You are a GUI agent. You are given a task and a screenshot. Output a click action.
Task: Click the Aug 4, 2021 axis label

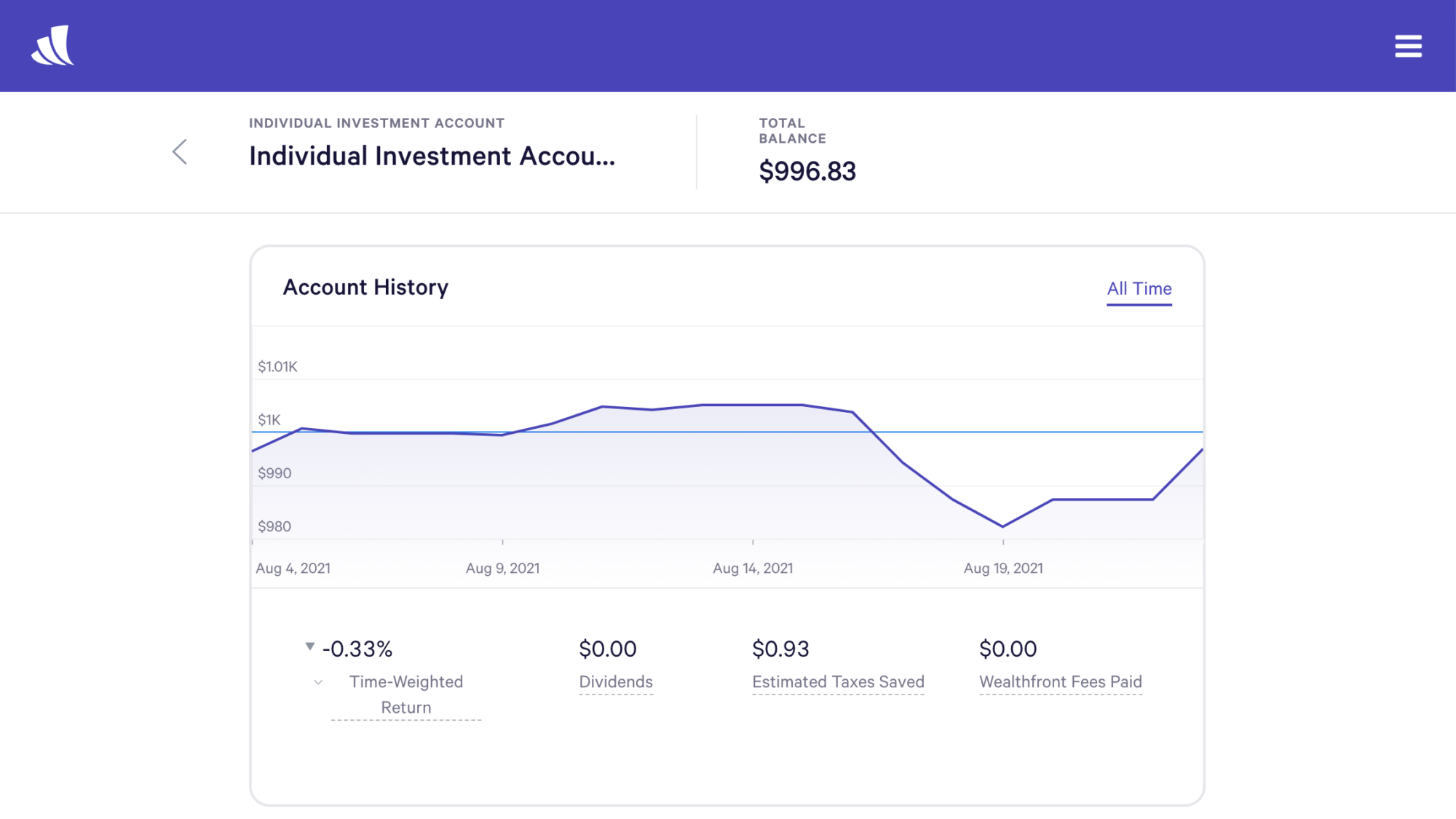tap(293, 569)
